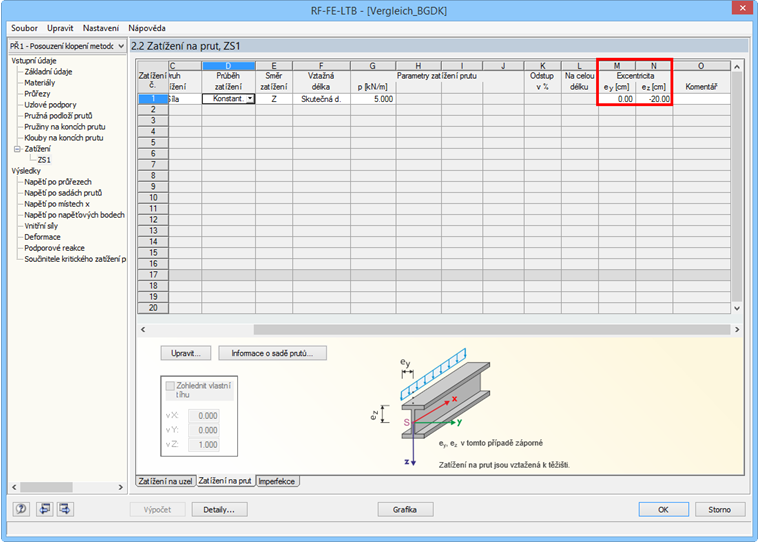Select column N header
Image resolution: width=760 pixels, height=542 pixels.
click(654, 66)
